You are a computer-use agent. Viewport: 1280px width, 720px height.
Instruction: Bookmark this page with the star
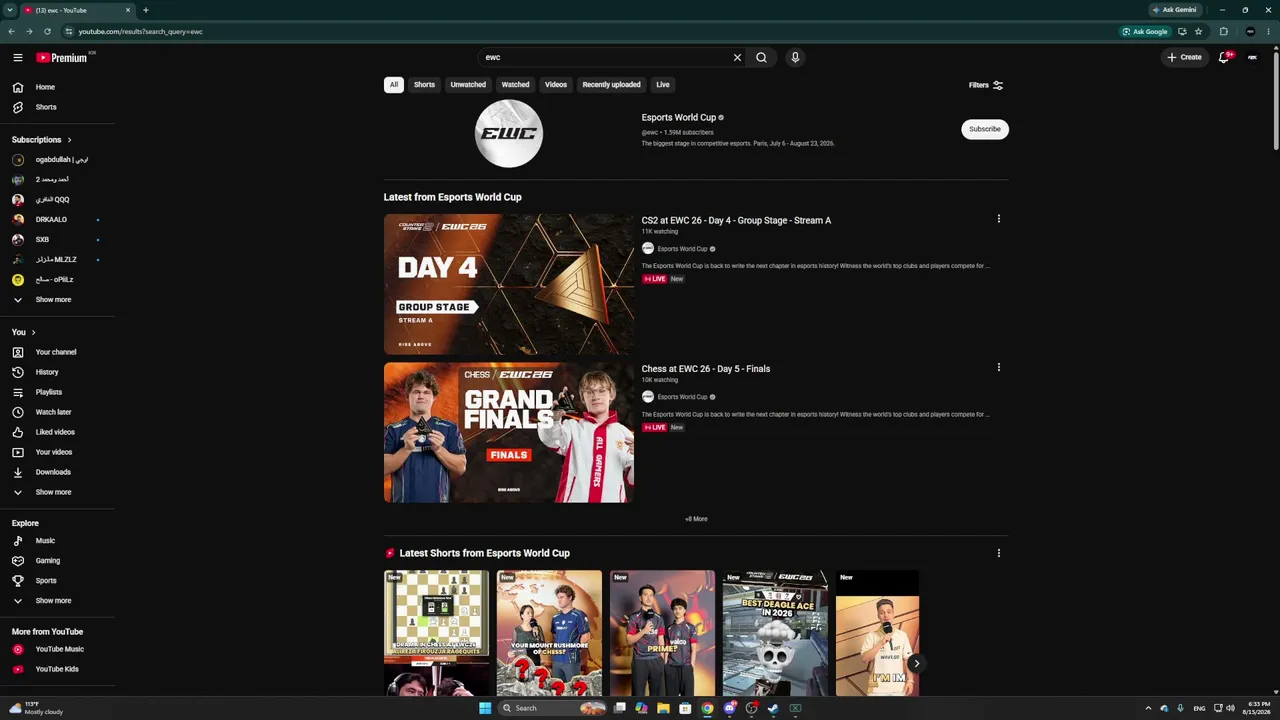[x=1198, y=32]
